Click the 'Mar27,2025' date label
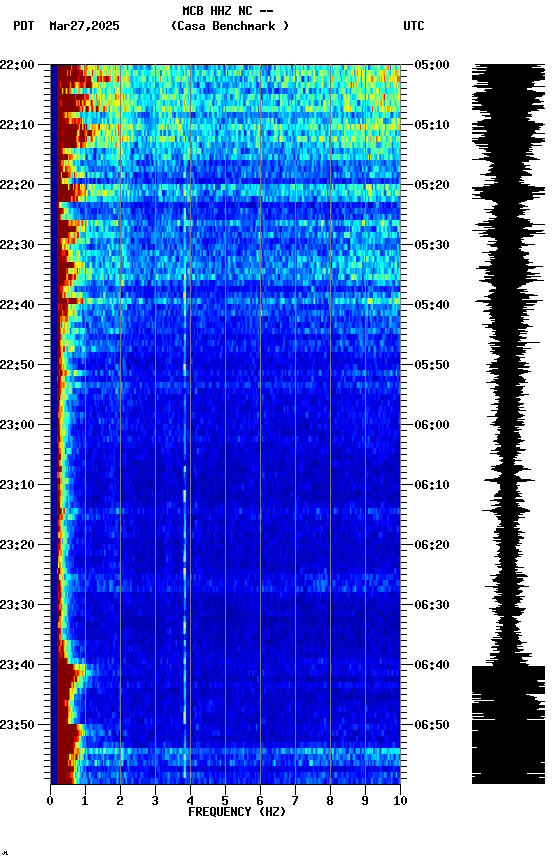Screen dimensions: 552x864 tap(84, 26)
